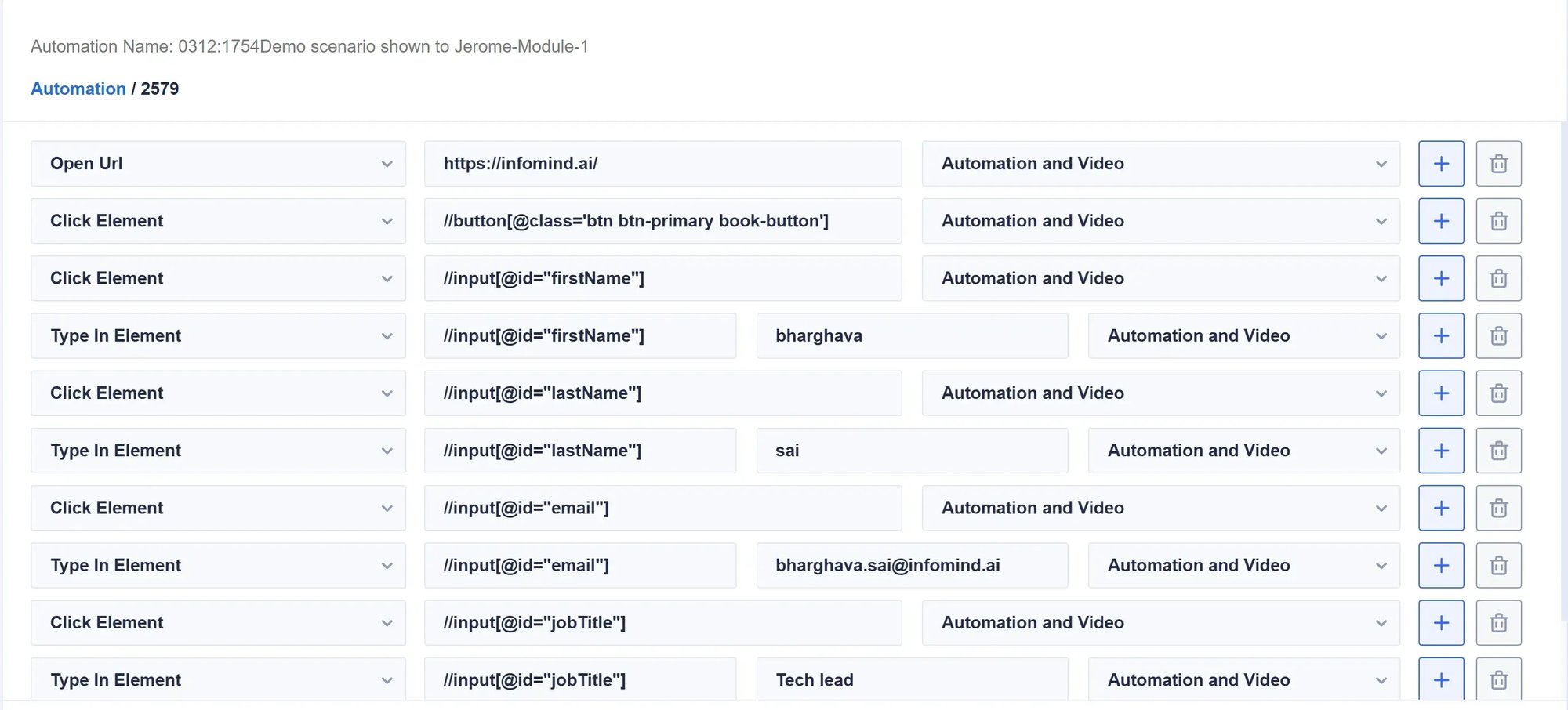Image resolution: width=1568 pixels, height=710 pixels.
Task: Delete the email Type In Element step
Action: [x=1498, y=565]
